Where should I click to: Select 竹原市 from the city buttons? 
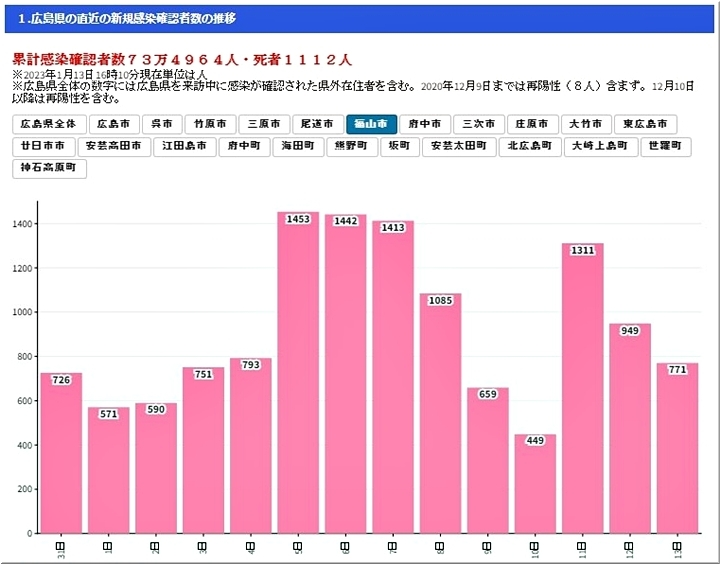(210, 125)
